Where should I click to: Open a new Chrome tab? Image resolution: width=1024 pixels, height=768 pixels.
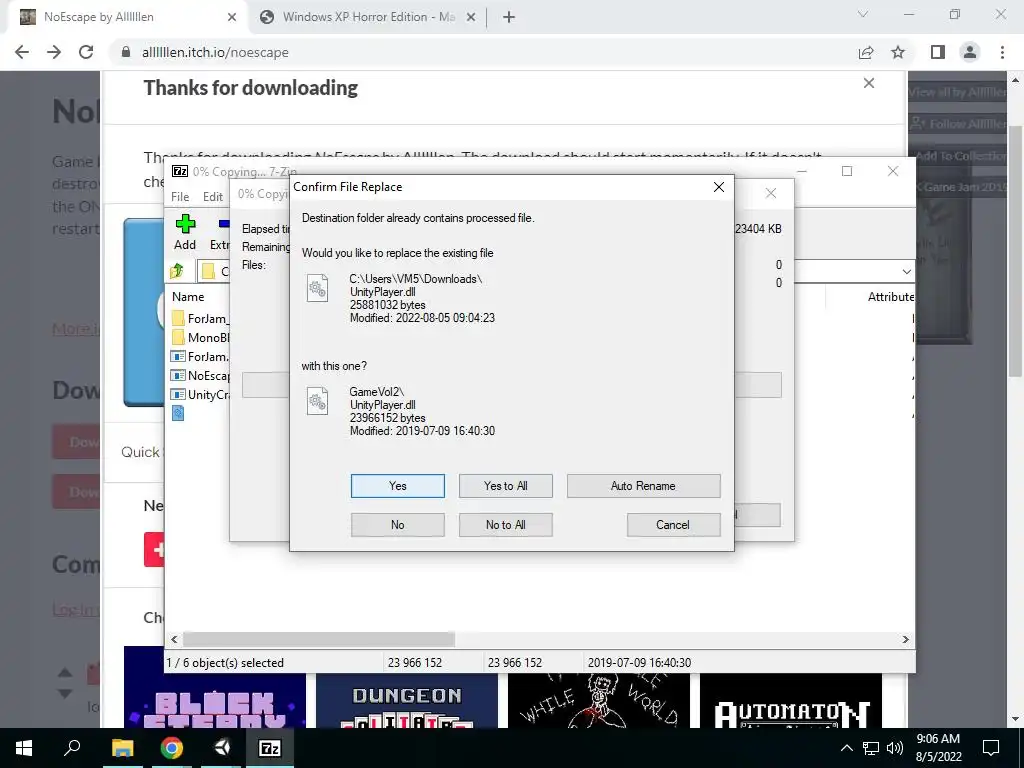[509, 17]
